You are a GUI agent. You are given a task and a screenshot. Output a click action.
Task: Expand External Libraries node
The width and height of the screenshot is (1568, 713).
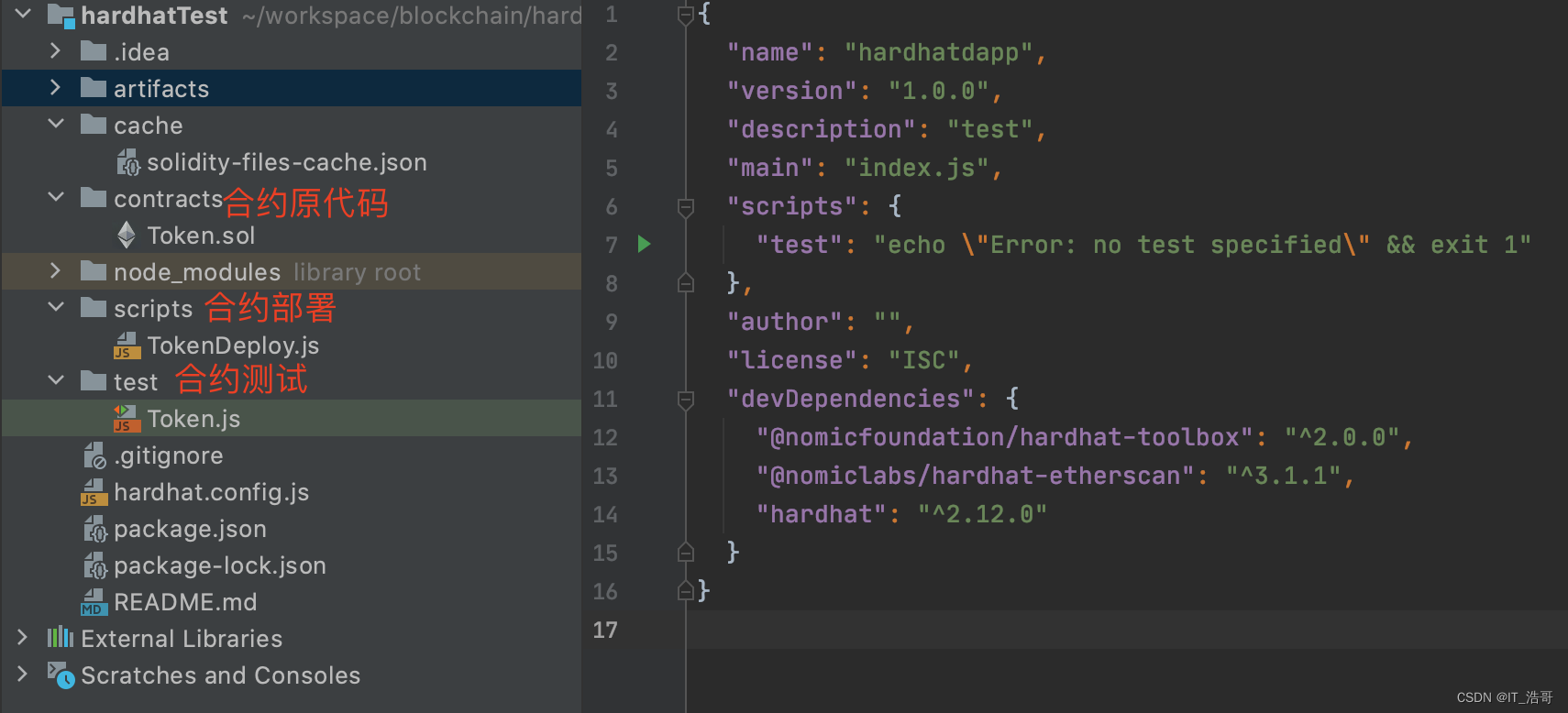click(22, 637)
